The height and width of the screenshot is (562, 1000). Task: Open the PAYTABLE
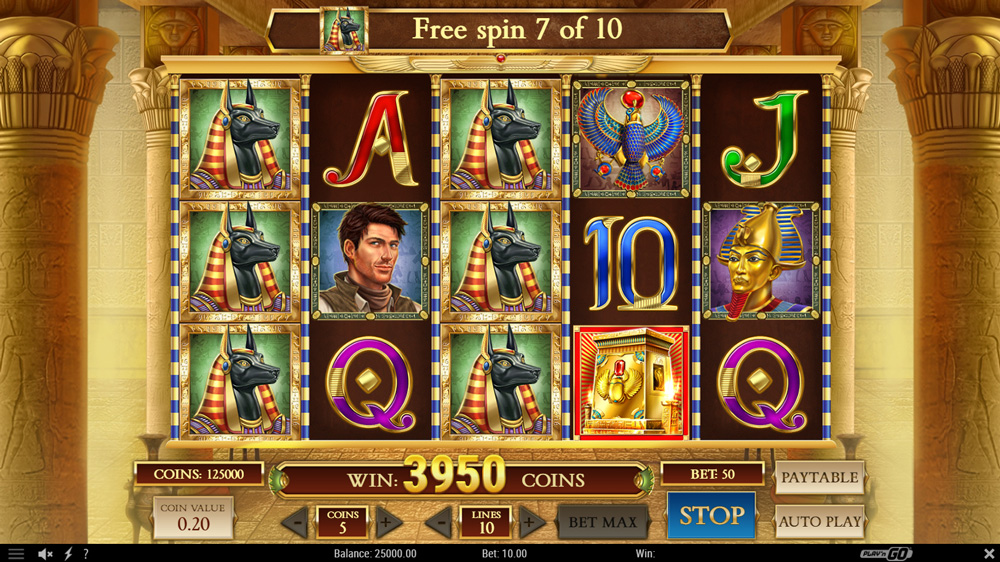(820, 477)
